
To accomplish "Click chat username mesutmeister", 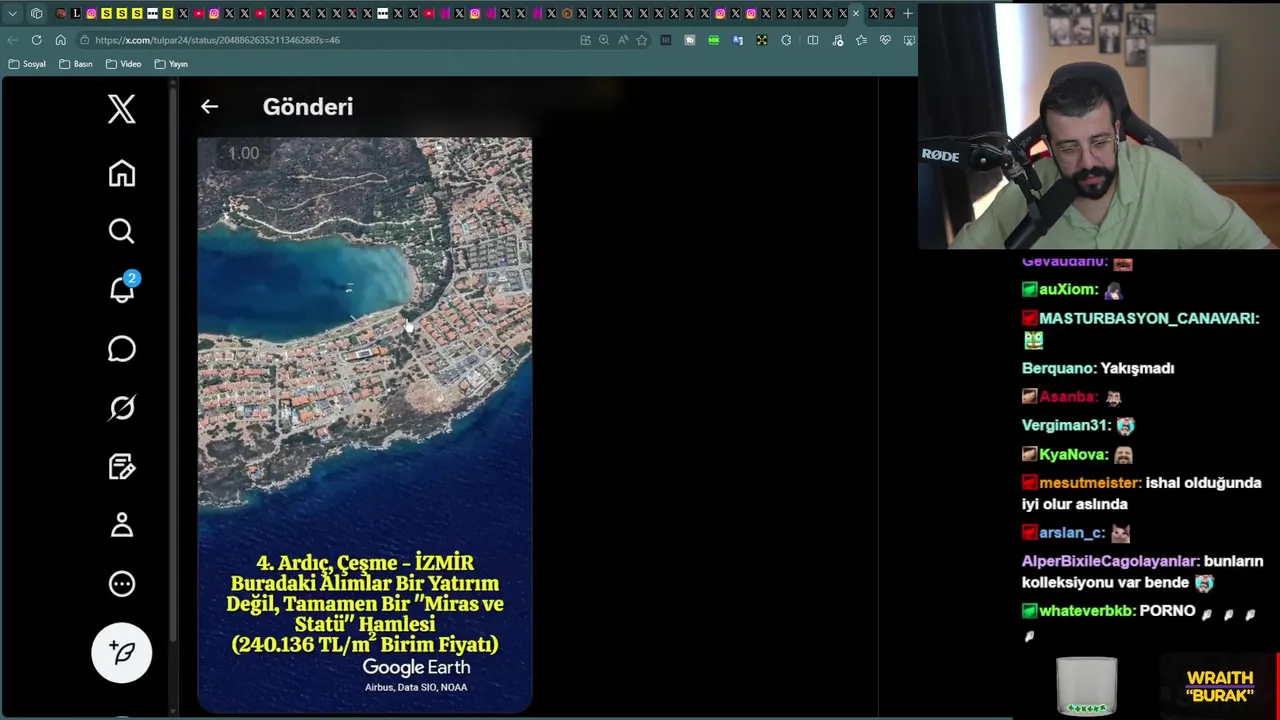I will [x=1089, y=483].
